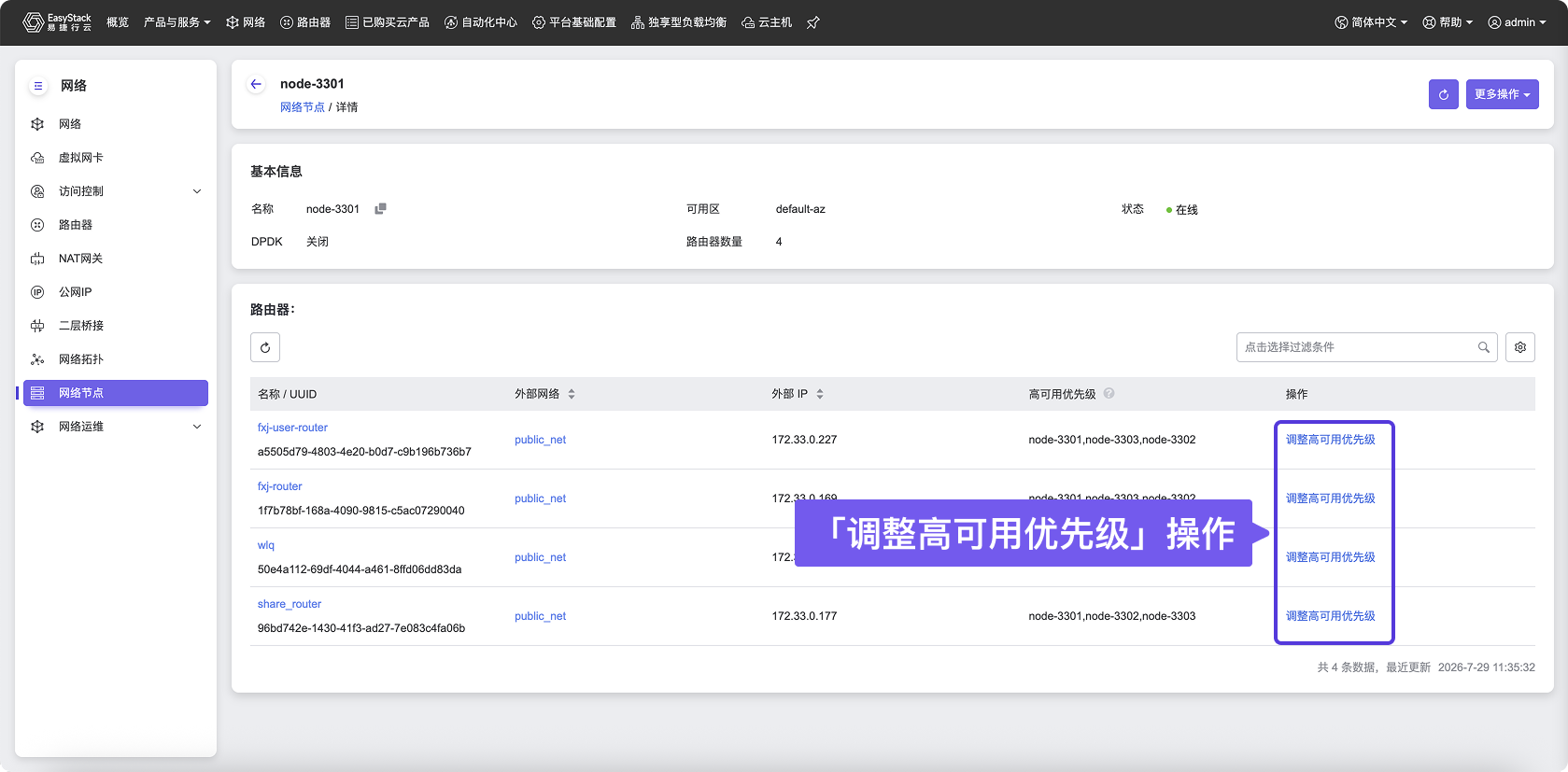Open 已购买云产品 in the top bar
The width and height of the screenshot is (1568, 772).
(x=388, y=22)
